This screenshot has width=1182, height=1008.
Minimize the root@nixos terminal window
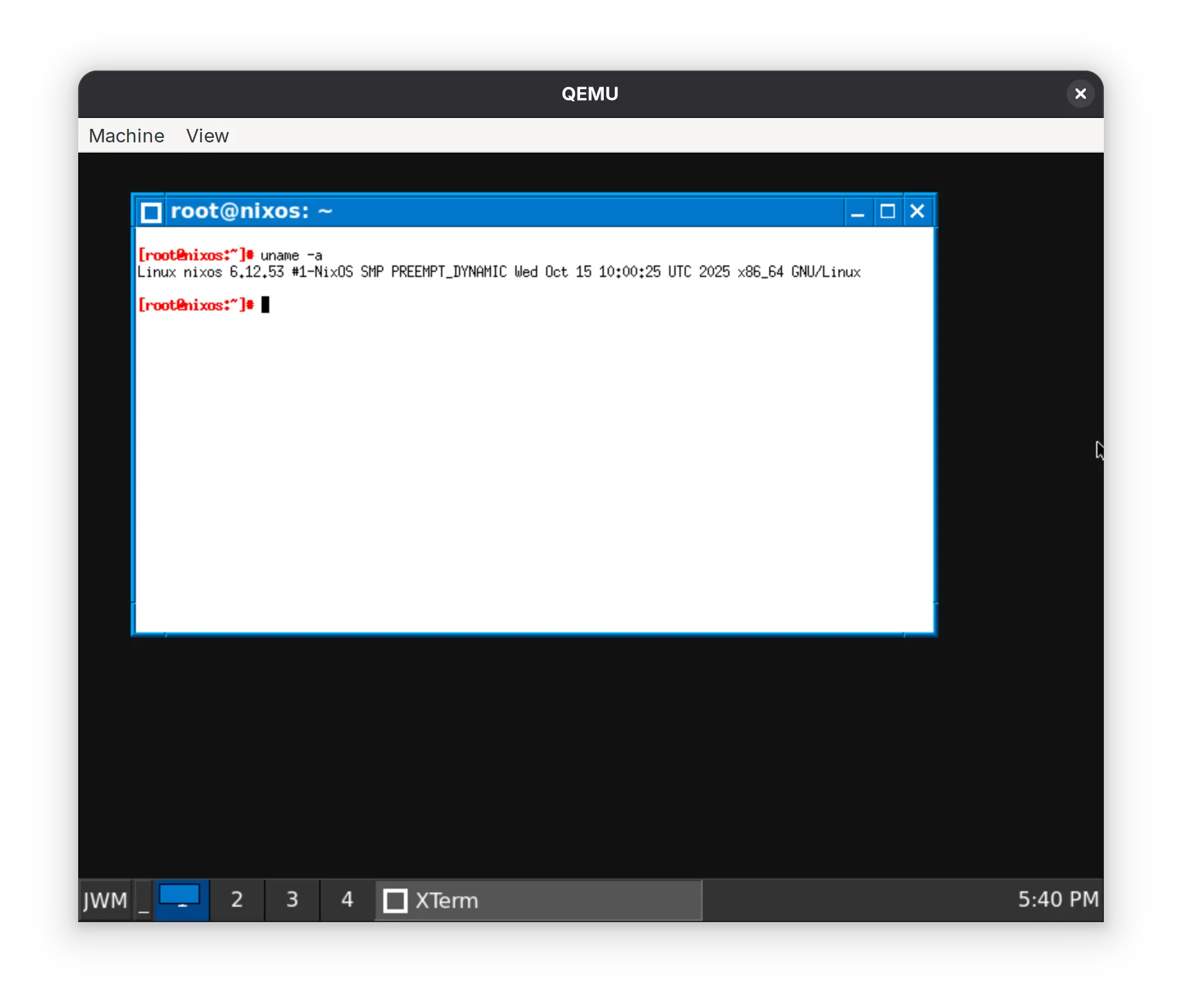(858, 212)
